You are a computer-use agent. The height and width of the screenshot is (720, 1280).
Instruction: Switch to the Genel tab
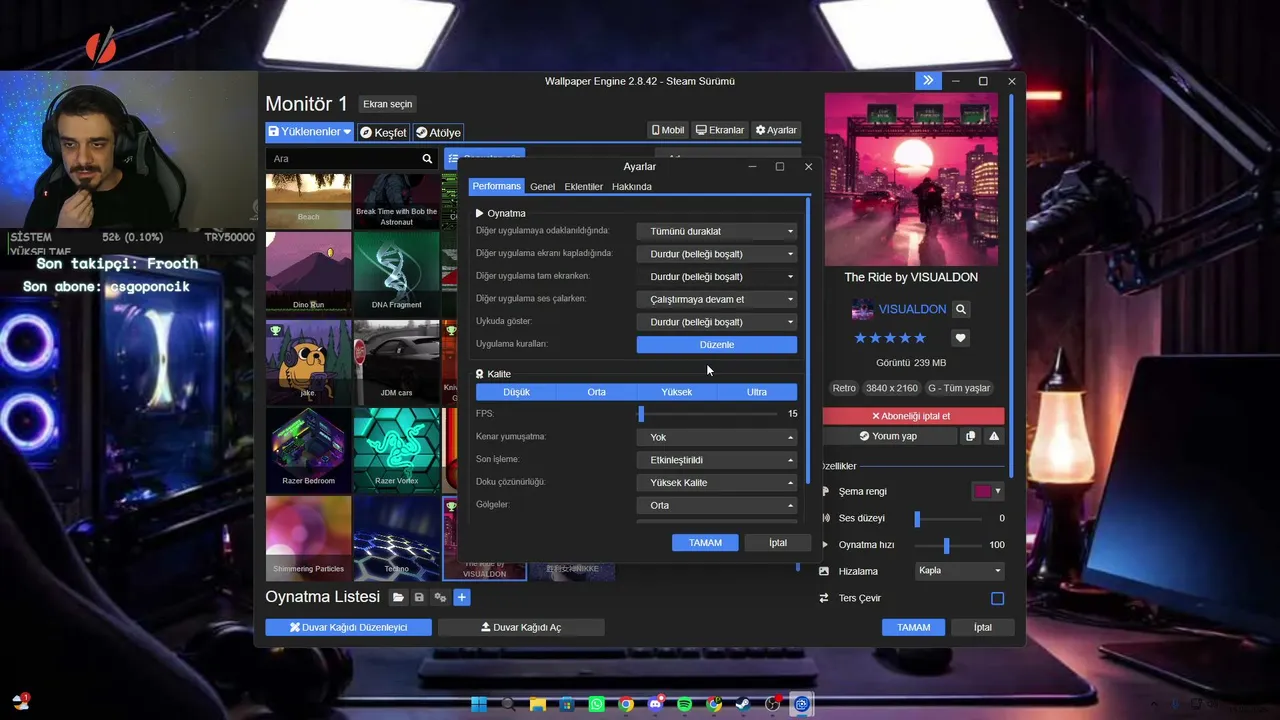click(x=543, y=187)
